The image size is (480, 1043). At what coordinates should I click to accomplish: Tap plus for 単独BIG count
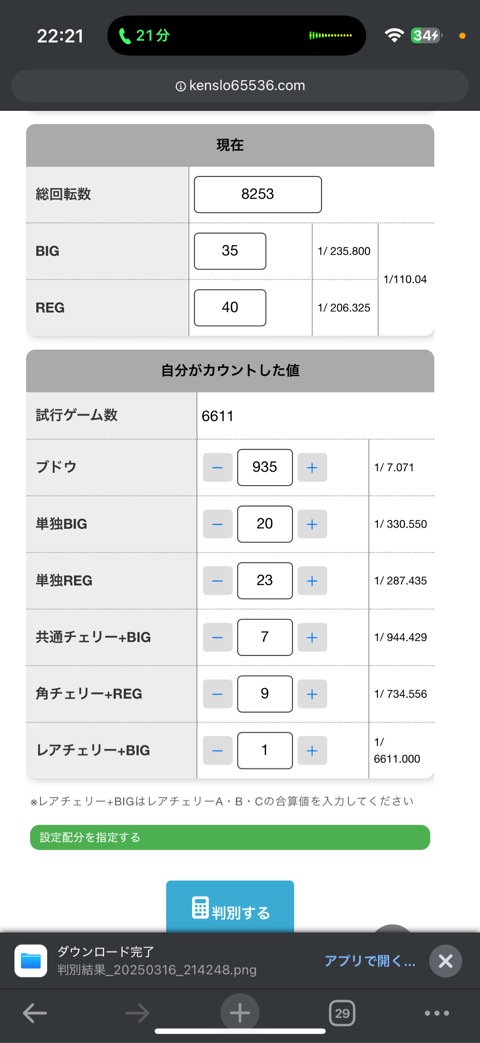pyautogui.click(x=312, y=524)
